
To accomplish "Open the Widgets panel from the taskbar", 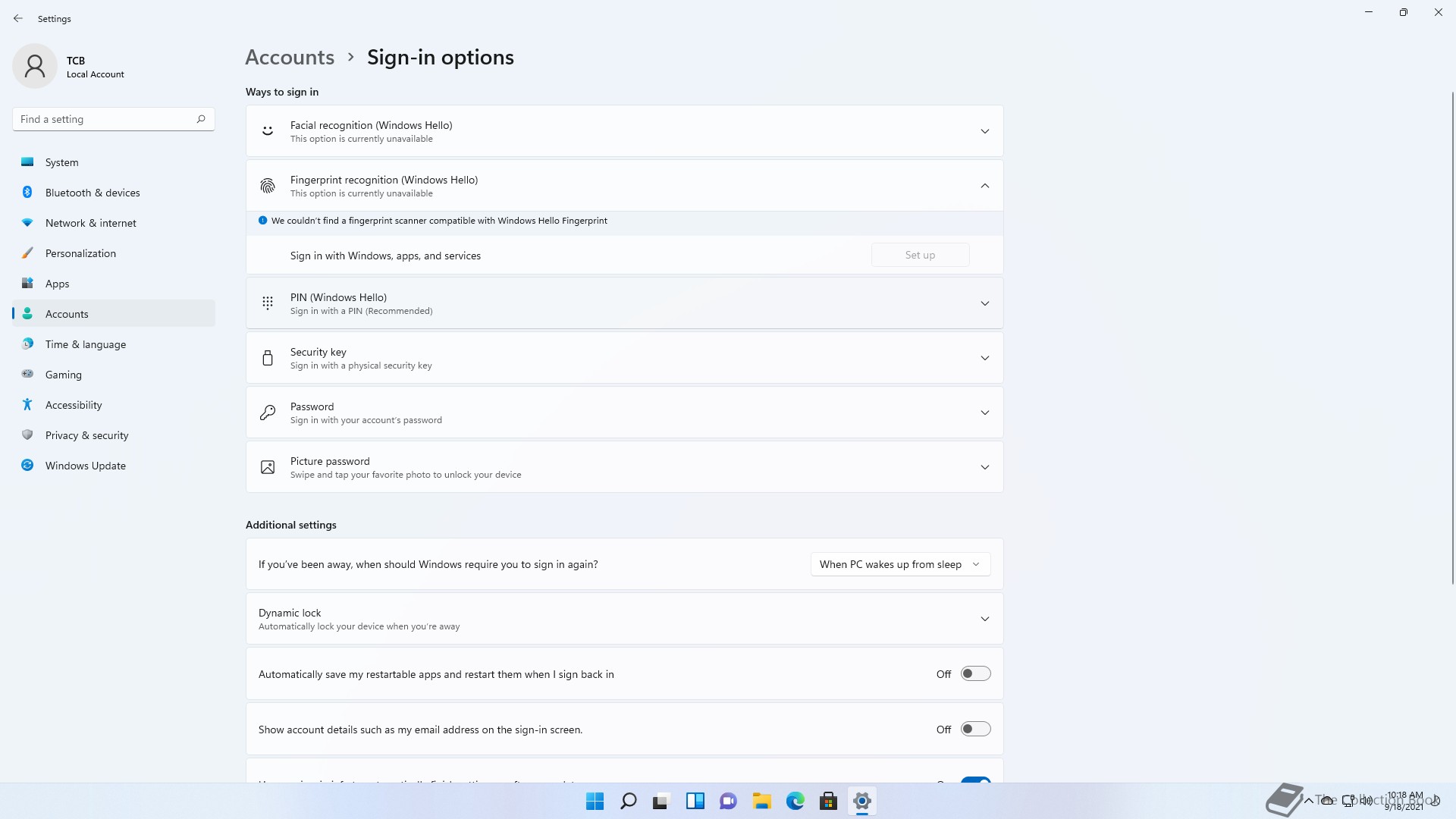I will (x=695, y=801).
